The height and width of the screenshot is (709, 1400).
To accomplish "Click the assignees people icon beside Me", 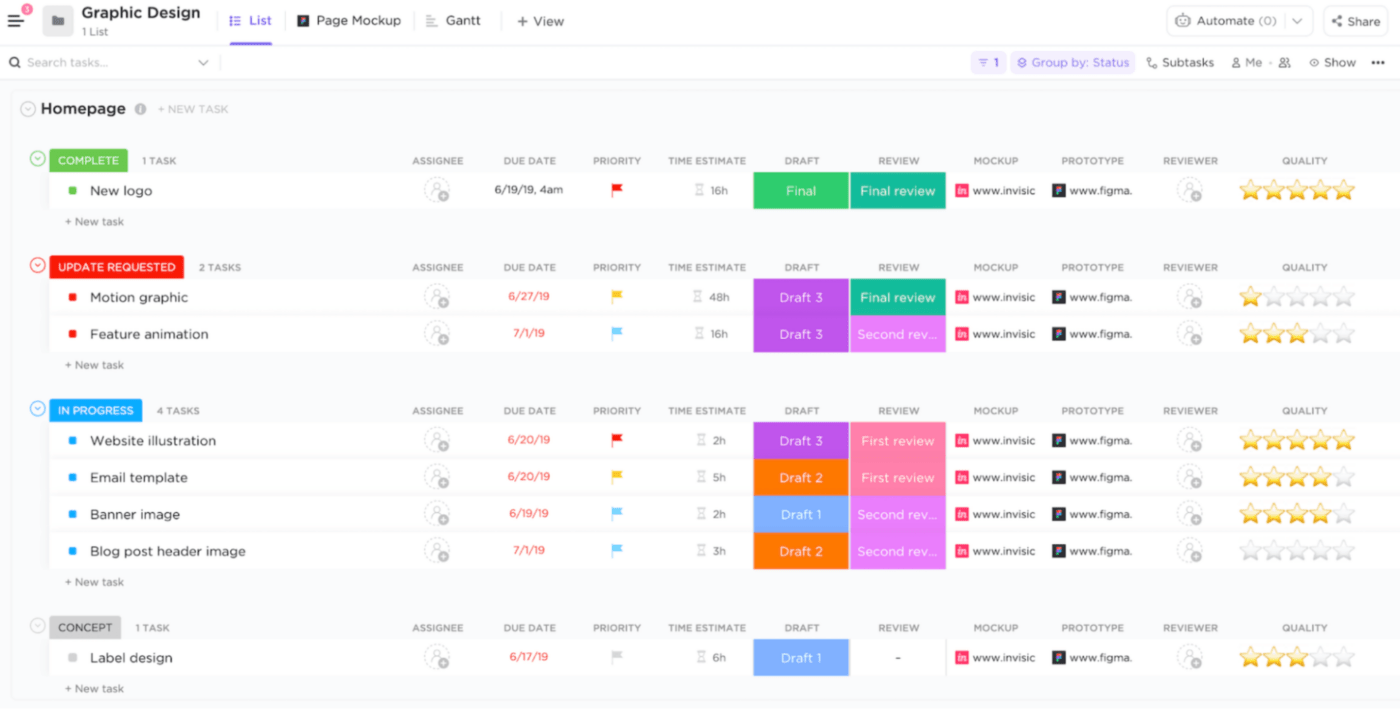I will (1284, 61).
